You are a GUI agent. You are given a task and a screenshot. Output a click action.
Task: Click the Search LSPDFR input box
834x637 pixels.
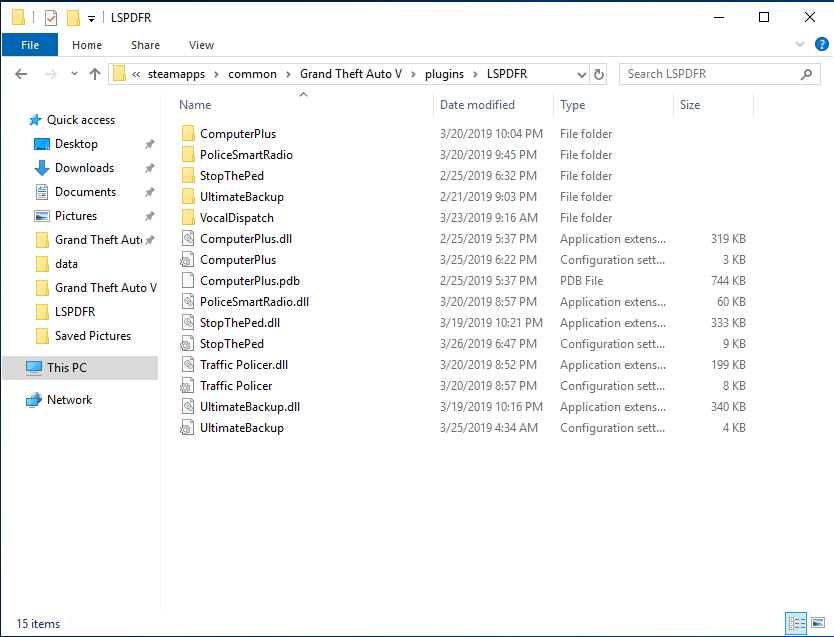[x=708, y=74]
